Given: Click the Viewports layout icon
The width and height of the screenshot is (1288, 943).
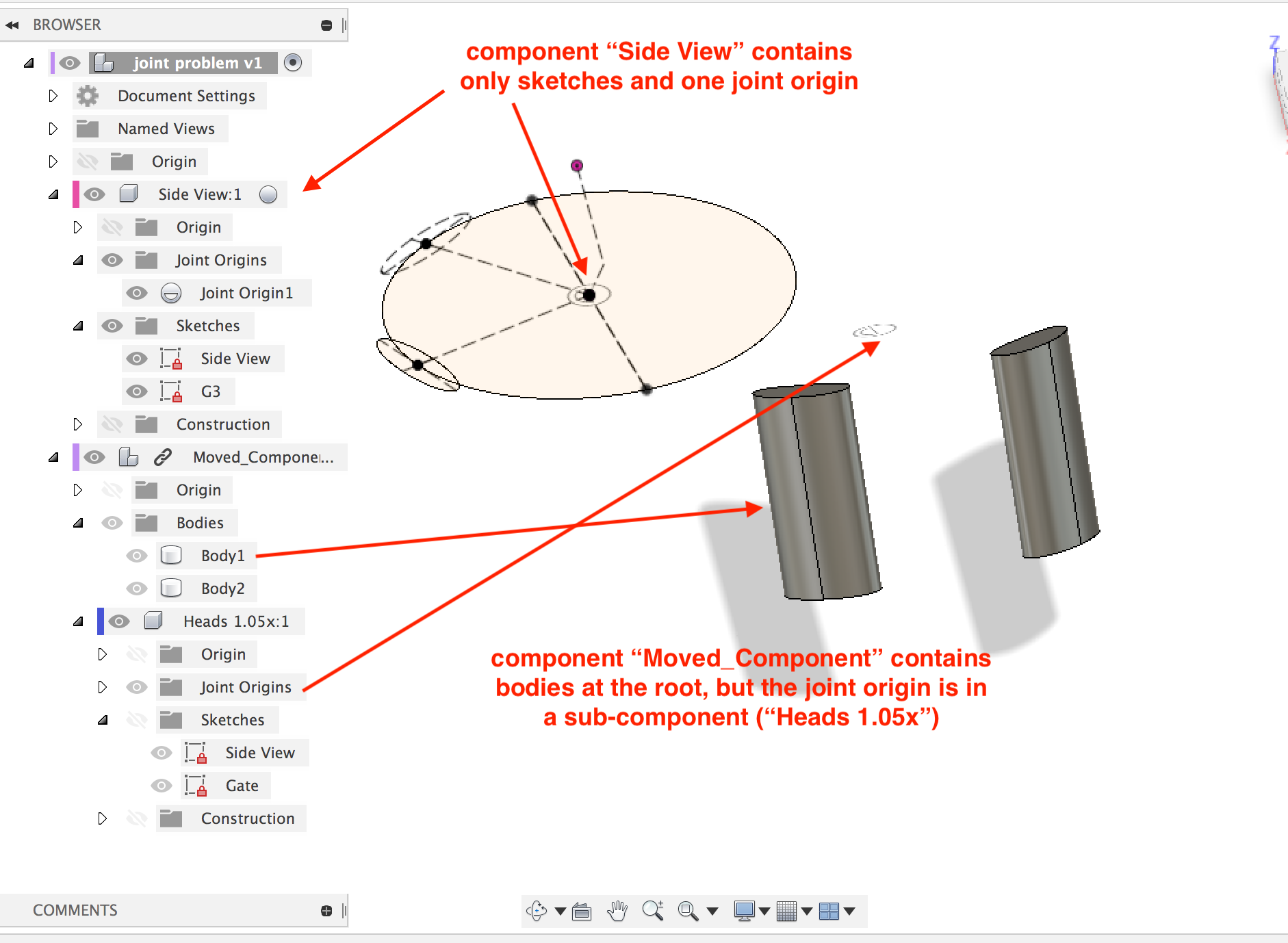Looking at the screenshot, I should (x=828, y=912).
